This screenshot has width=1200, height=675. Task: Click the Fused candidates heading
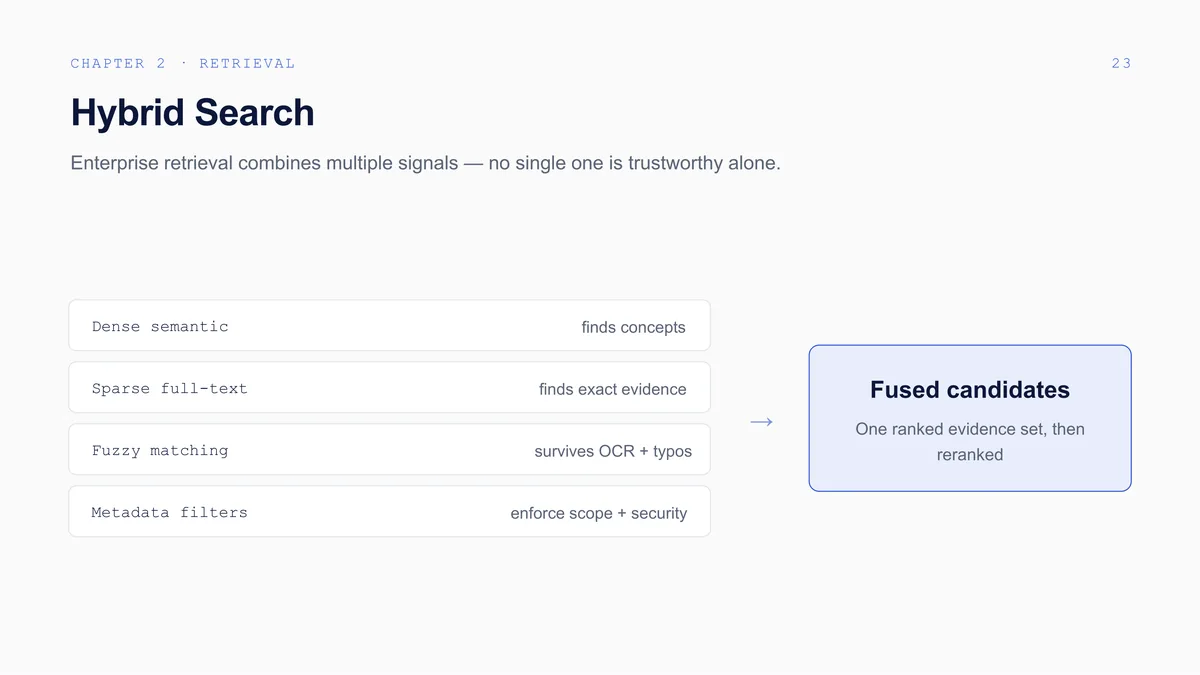pos(970,390)
